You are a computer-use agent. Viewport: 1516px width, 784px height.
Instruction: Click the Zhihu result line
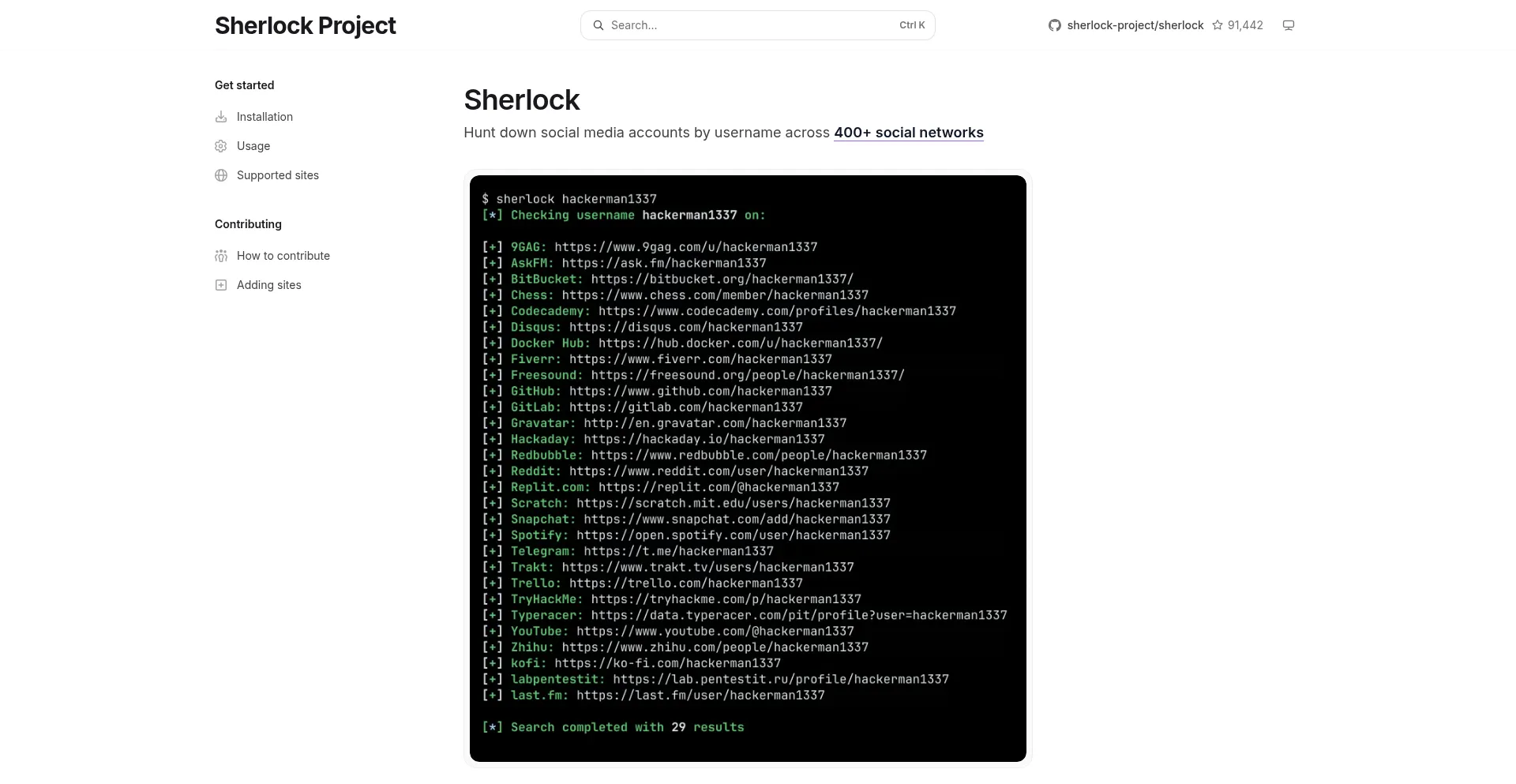675,647
